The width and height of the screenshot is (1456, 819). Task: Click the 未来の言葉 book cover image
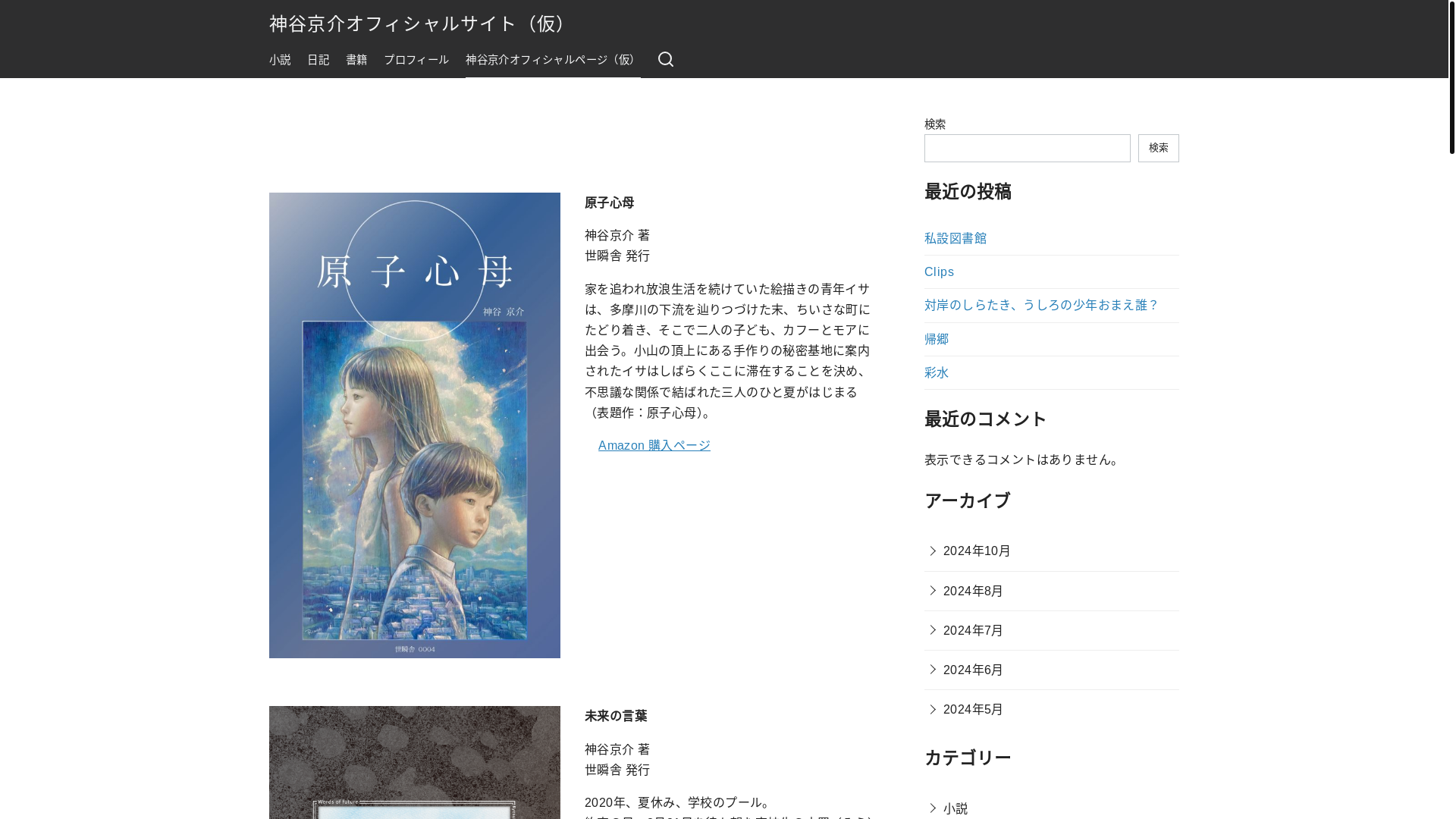coord(414,762)
